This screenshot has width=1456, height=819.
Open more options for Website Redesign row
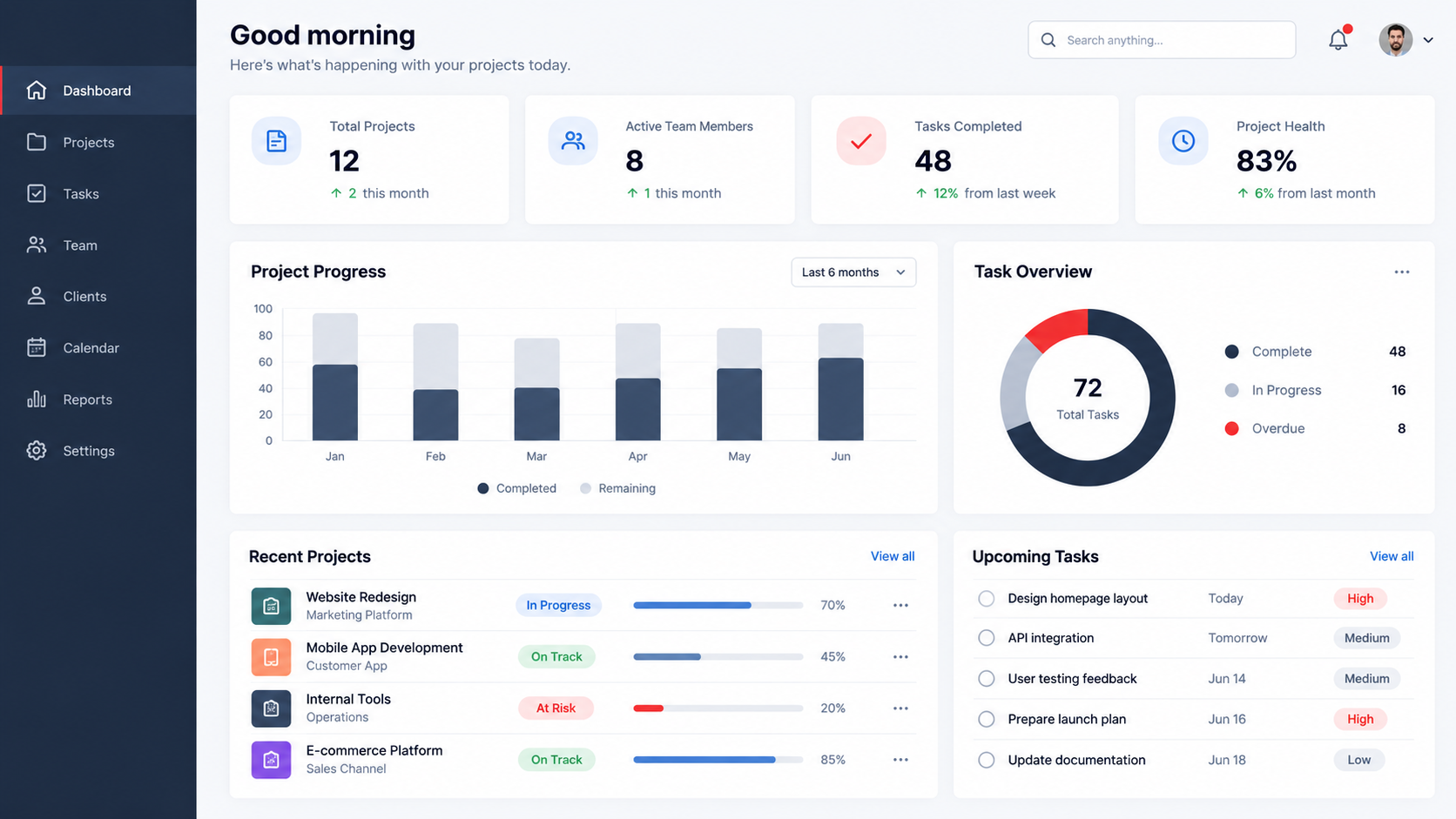[x=900, y=605]
